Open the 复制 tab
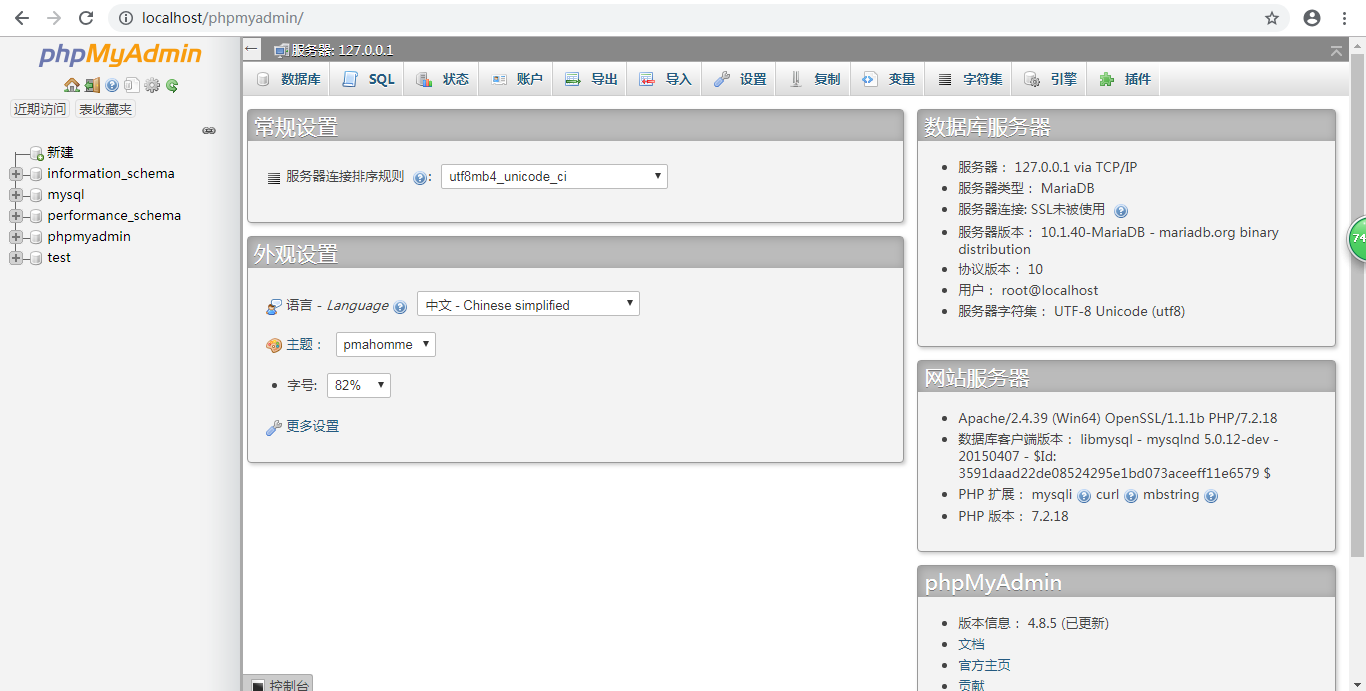This screenshot has height=691, width=1366. click(814, 79)
